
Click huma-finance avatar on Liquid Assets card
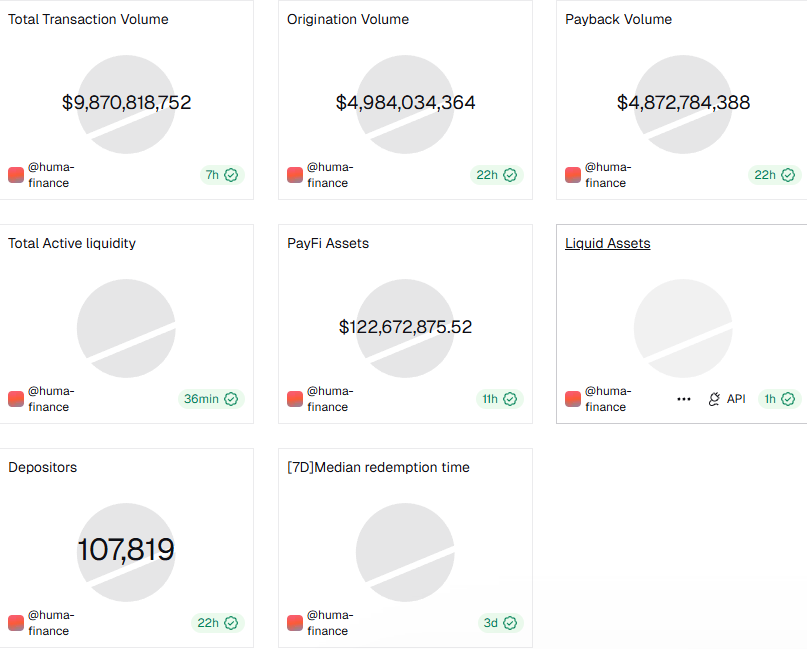[x=573, y=399]
